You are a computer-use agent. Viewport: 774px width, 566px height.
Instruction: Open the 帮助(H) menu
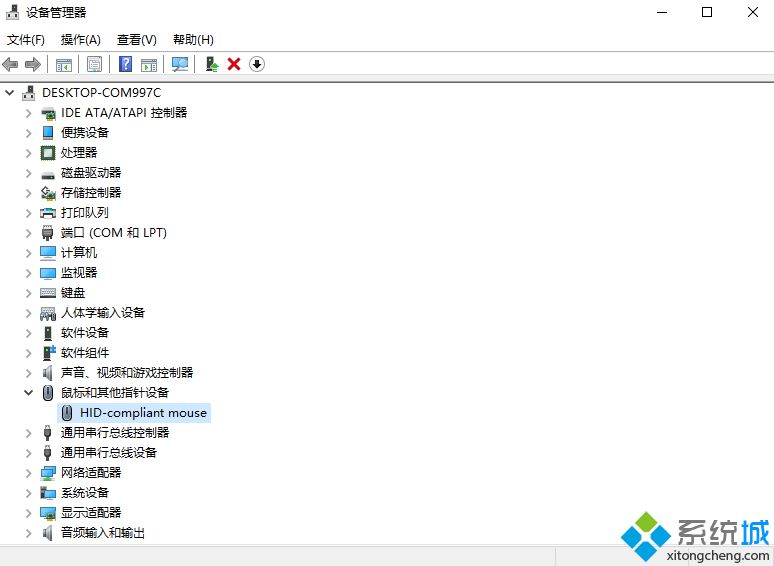[x=193, y=39]
